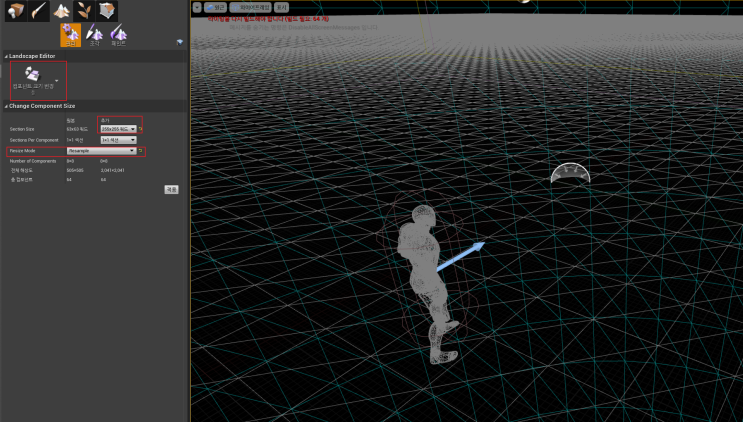Viewport: 743px width, 422px height.
Task: Open the viewport options arrow menu
Action: pos(197,6)
